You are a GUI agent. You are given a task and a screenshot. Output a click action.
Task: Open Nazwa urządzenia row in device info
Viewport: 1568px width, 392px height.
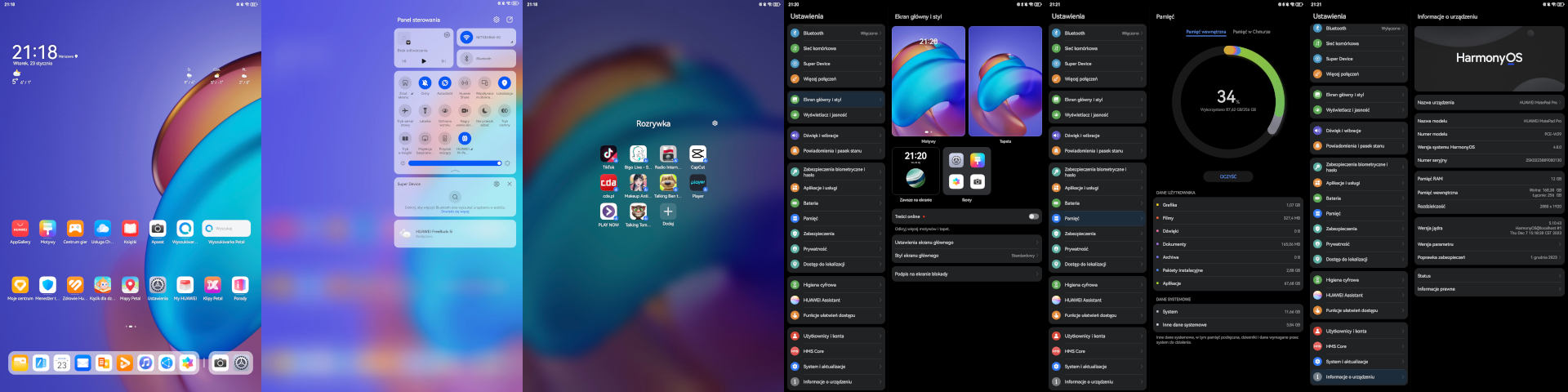click(x=1490, y=103)
